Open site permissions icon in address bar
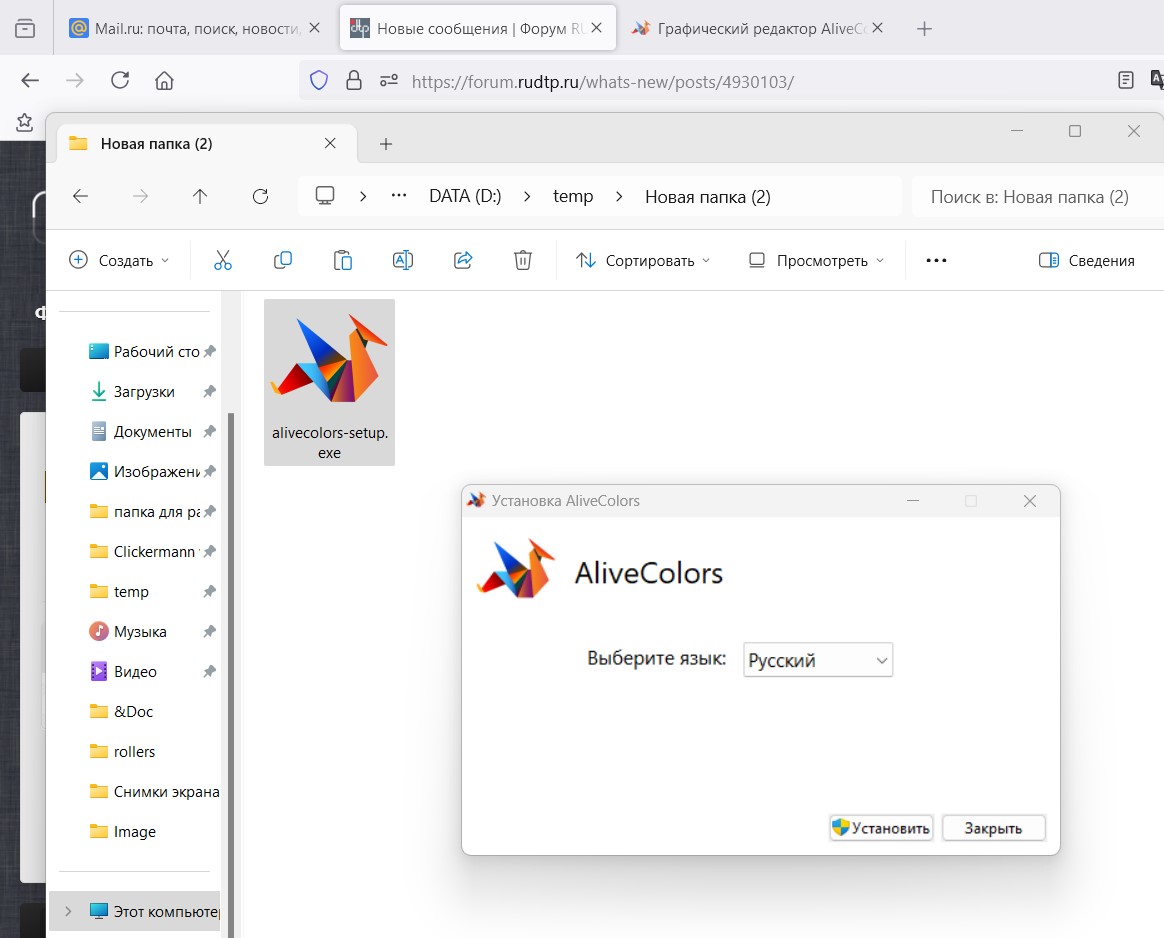This screenshot has width=1164, height=938. (x=389, y=80)
